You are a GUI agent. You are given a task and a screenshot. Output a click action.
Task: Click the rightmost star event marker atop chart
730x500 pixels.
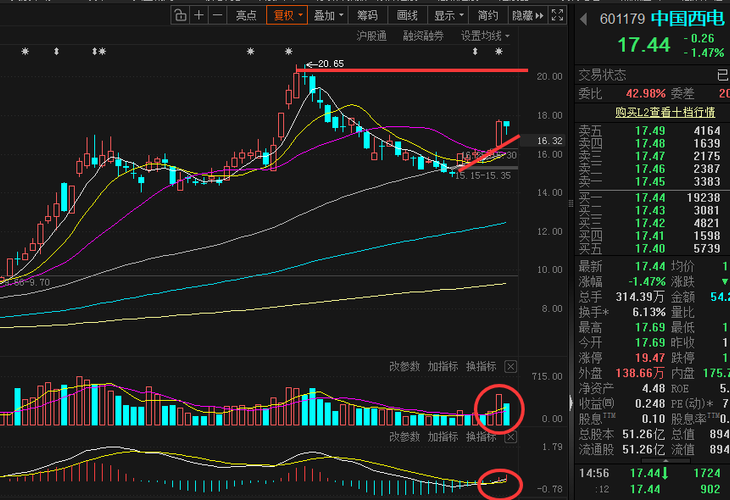(499, 51)
